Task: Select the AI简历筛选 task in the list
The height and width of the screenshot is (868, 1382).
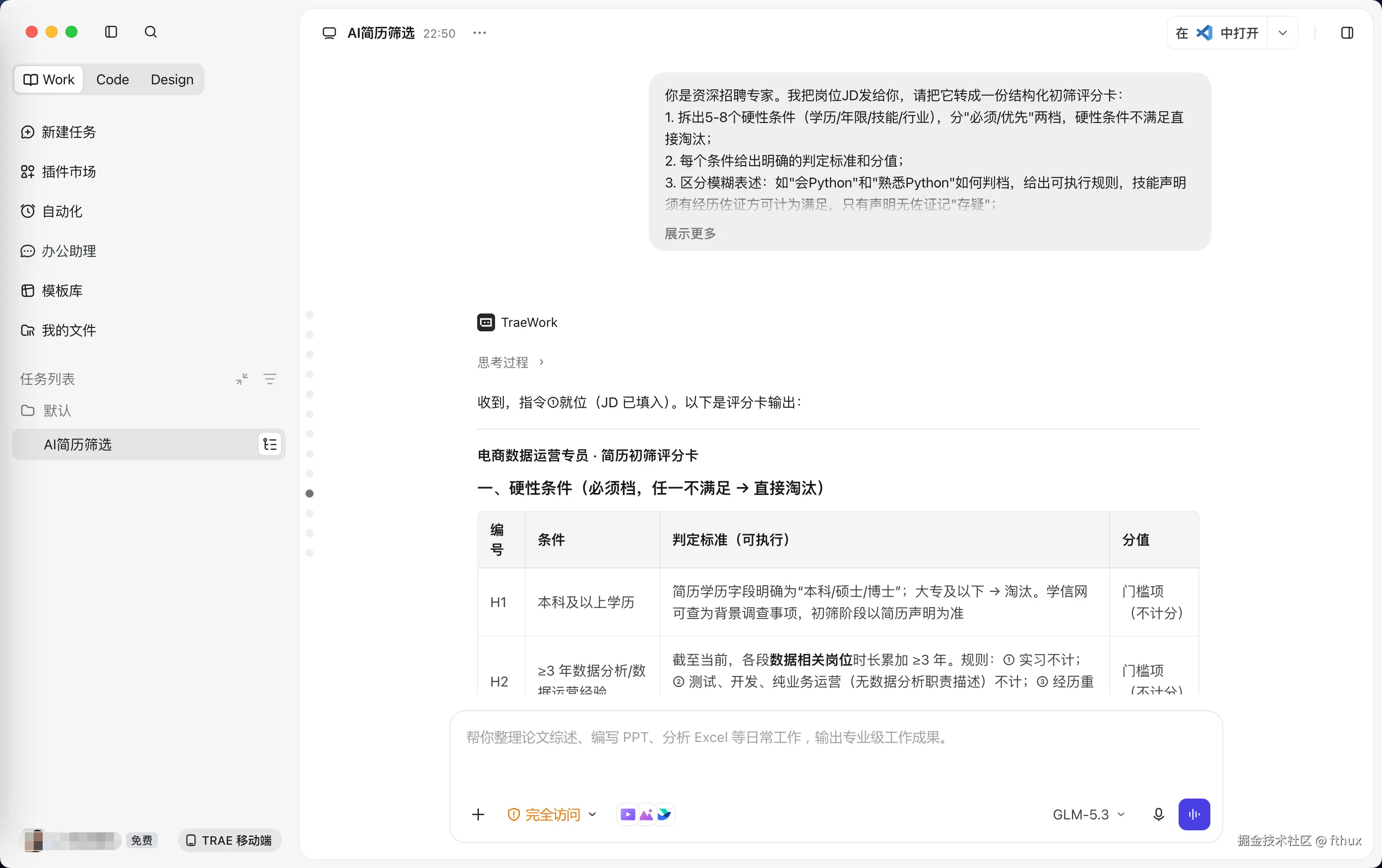Action: click(x=149, y=444)
